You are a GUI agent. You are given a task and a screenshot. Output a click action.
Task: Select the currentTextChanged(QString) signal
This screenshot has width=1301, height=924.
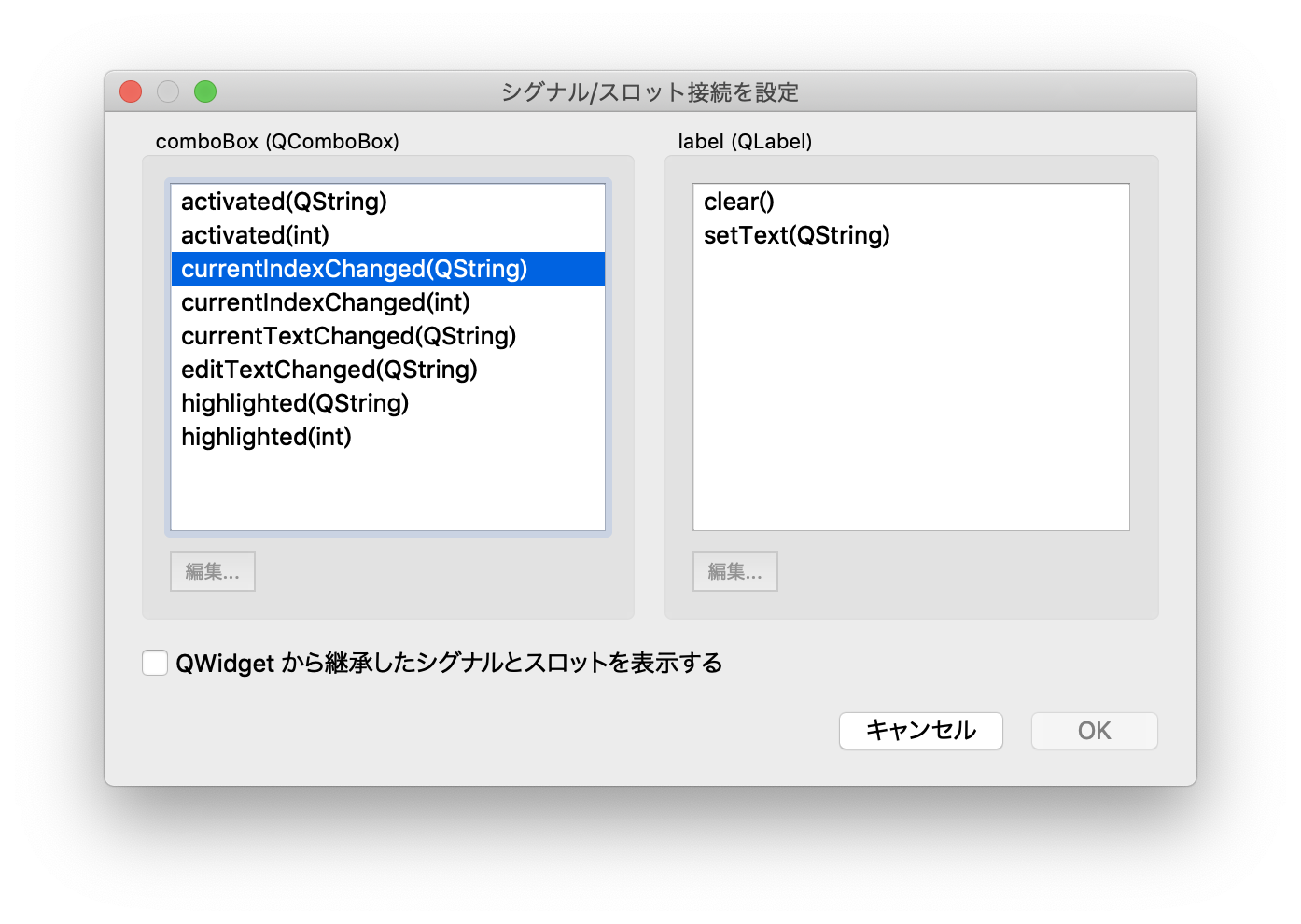(x=348, y=336)
